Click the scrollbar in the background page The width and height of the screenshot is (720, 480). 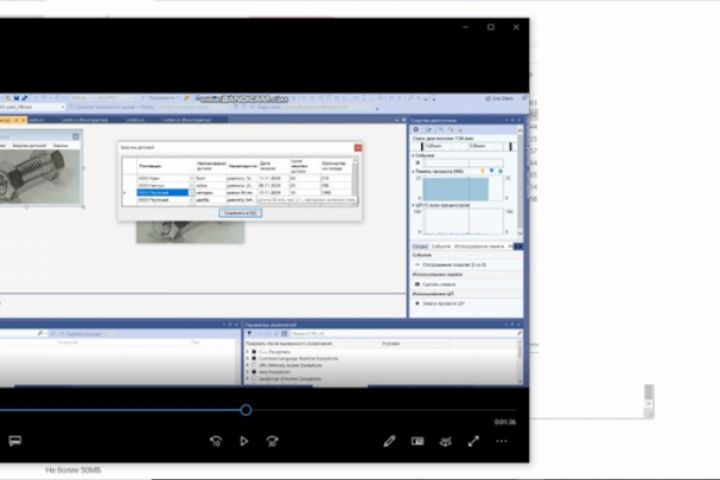coord(648,401)
